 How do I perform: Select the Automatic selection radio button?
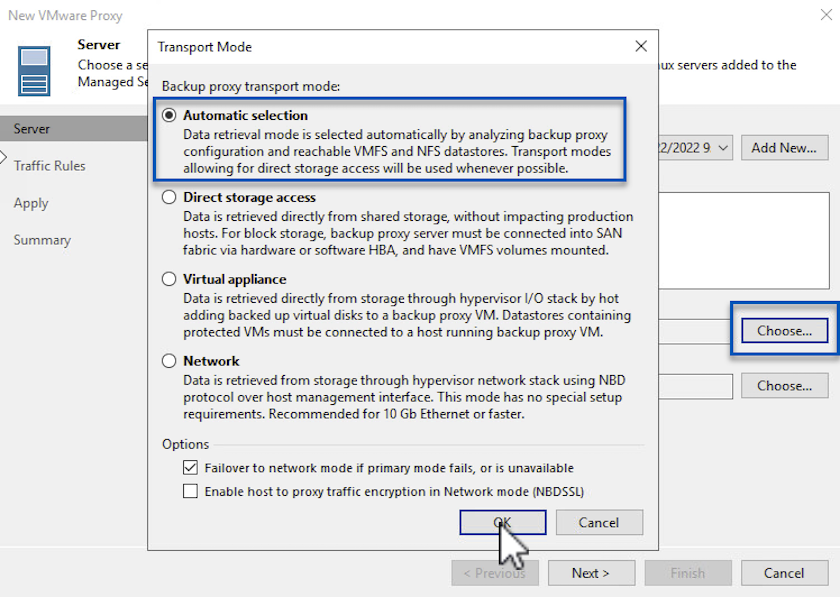(x=169, y=115)
